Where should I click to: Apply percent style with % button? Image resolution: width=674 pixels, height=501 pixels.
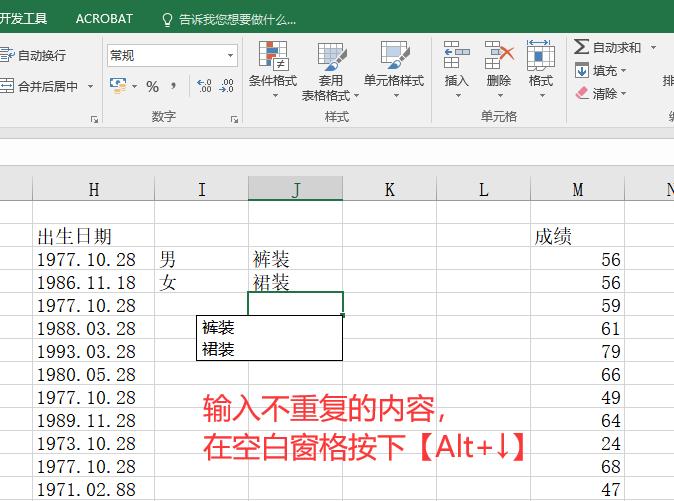click(152, 87)
